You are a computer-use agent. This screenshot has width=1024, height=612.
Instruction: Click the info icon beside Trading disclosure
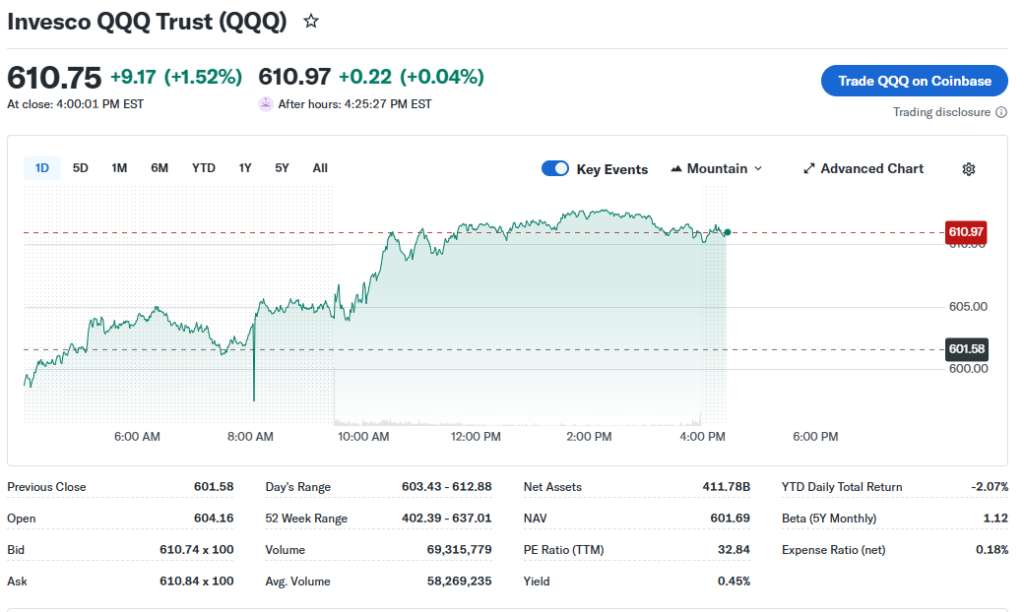coord(1002,112)
